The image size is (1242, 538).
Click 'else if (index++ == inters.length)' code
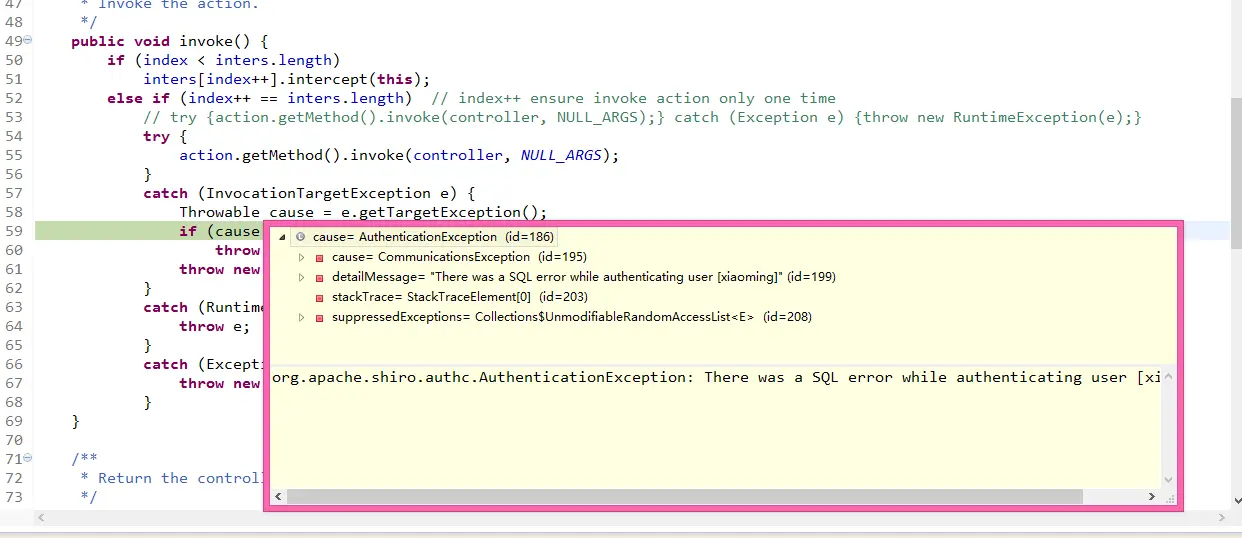pos(260,98)
